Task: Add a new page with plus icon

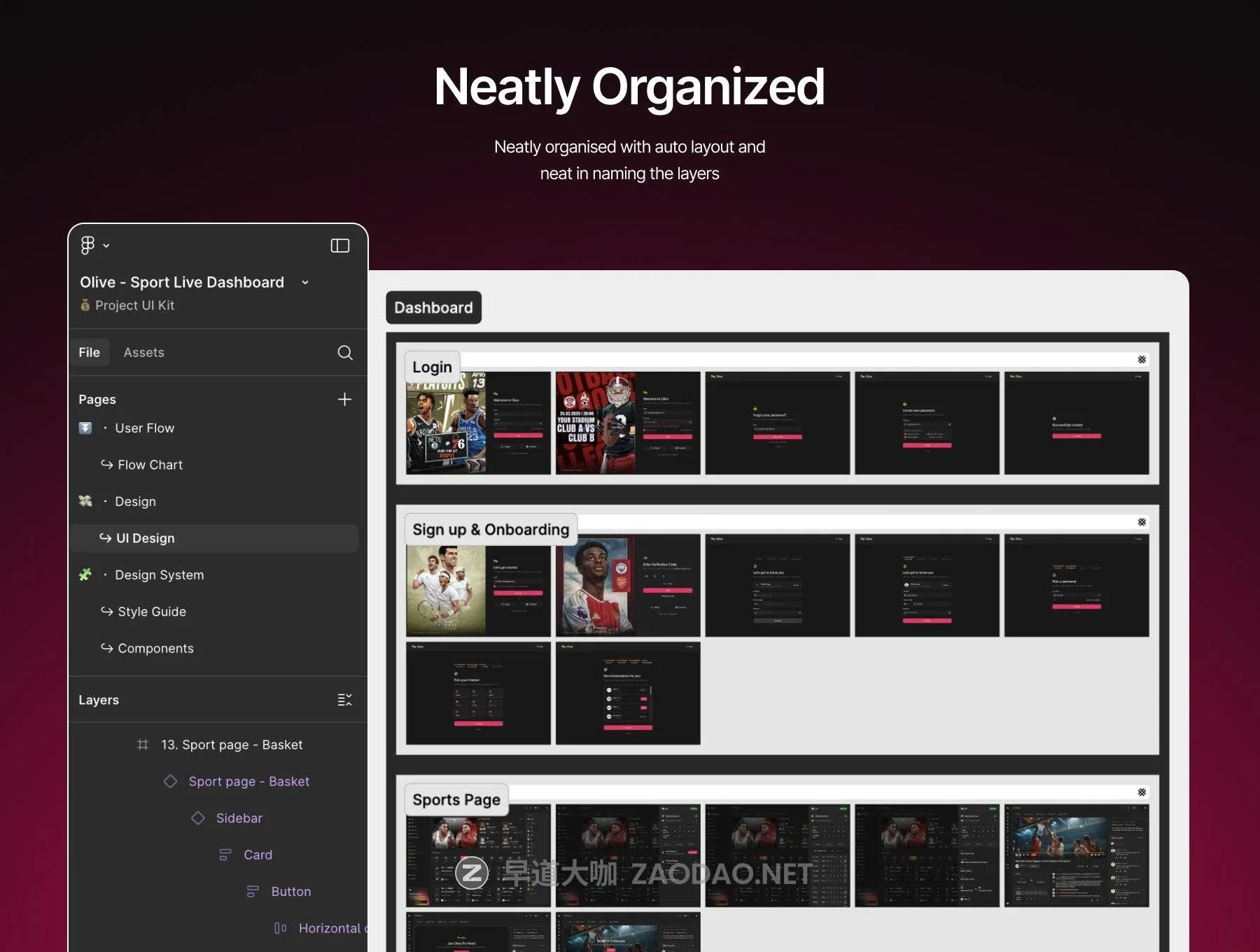Action: 344,400
